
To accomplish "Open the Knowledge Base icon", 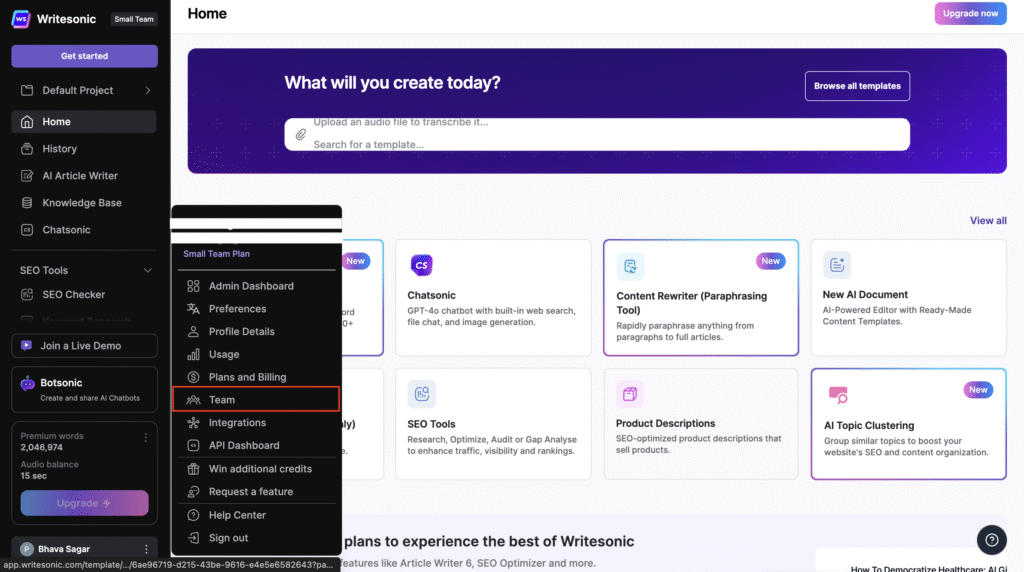I will pos(27,202).
